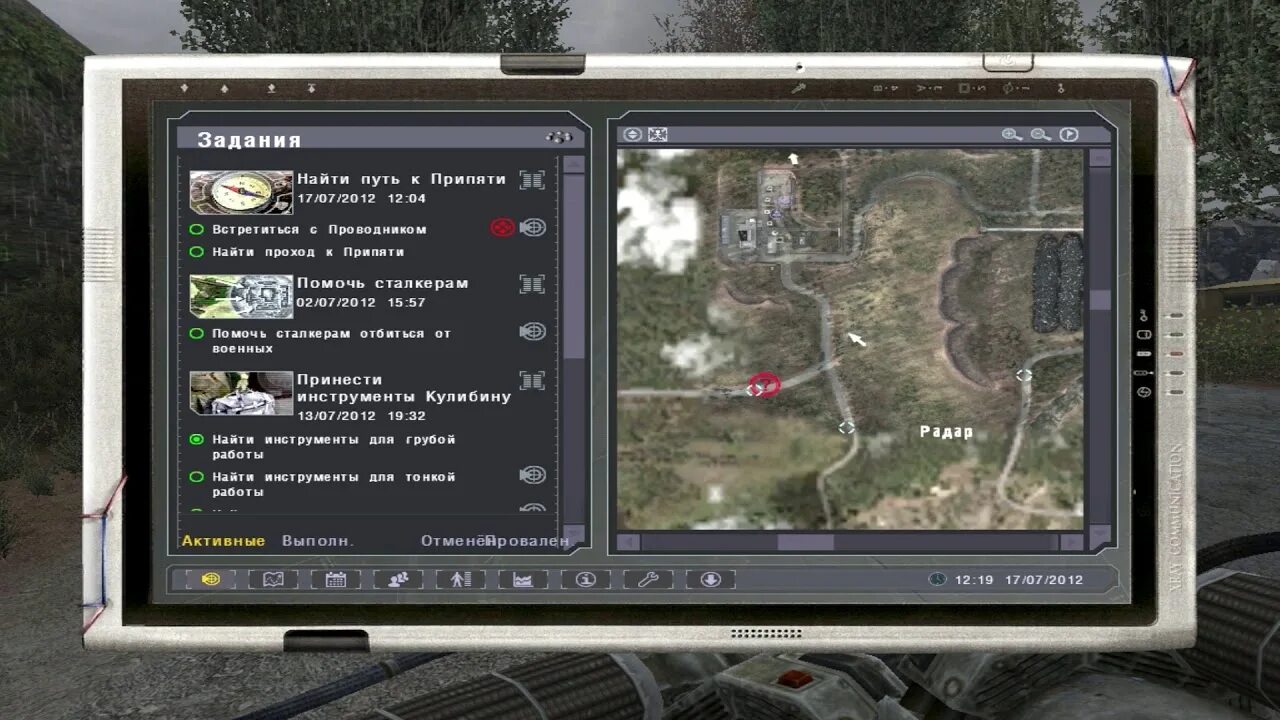The height and width of the screenshot is (720, 1280).
Task: Toggle the map locator for инструменты для тонкой работы
Action: [533, 475]
